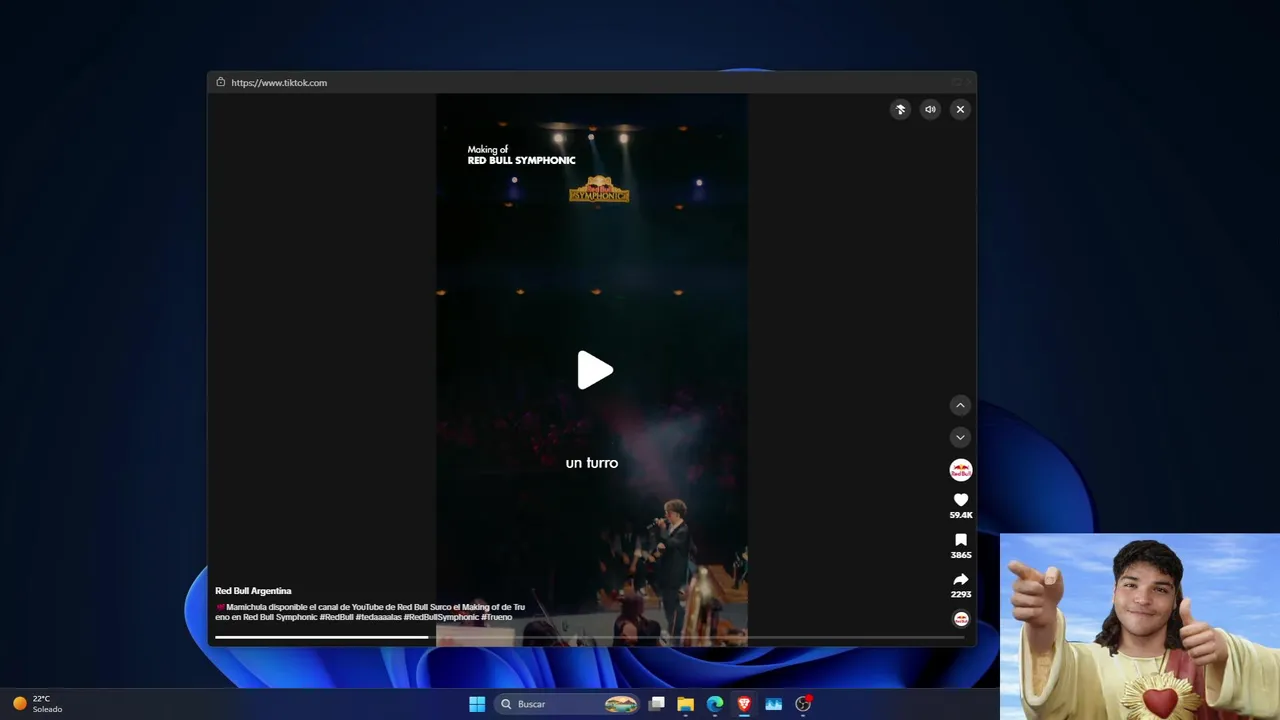Click the 59.4K likes count
The height and width of the screenshot is (720, 1280).
click(961, 515)
